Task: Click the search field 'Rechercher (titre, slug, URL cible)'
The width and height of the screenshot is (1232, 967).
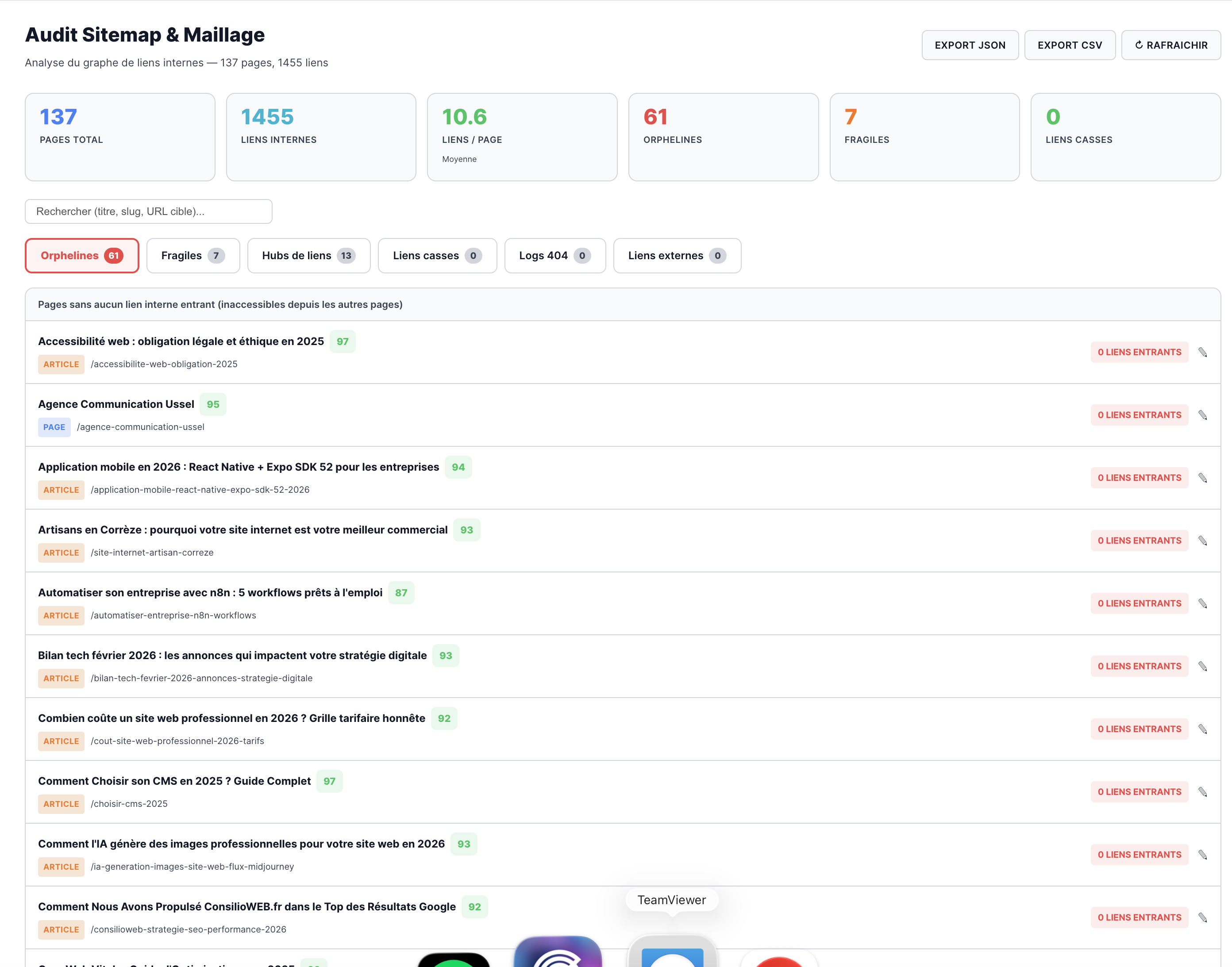Action: coord(148,211)
